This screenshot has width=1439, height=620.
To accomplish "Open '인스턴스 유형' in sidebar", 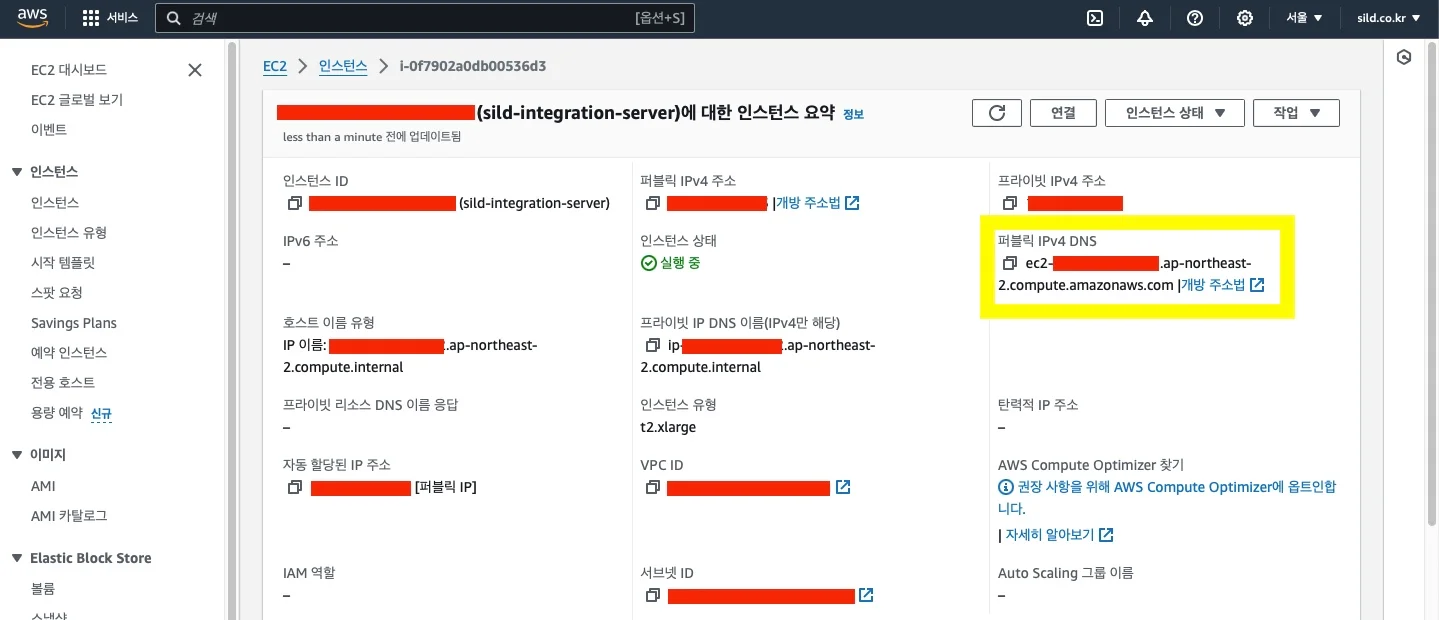I will click(x=69, y=232).
